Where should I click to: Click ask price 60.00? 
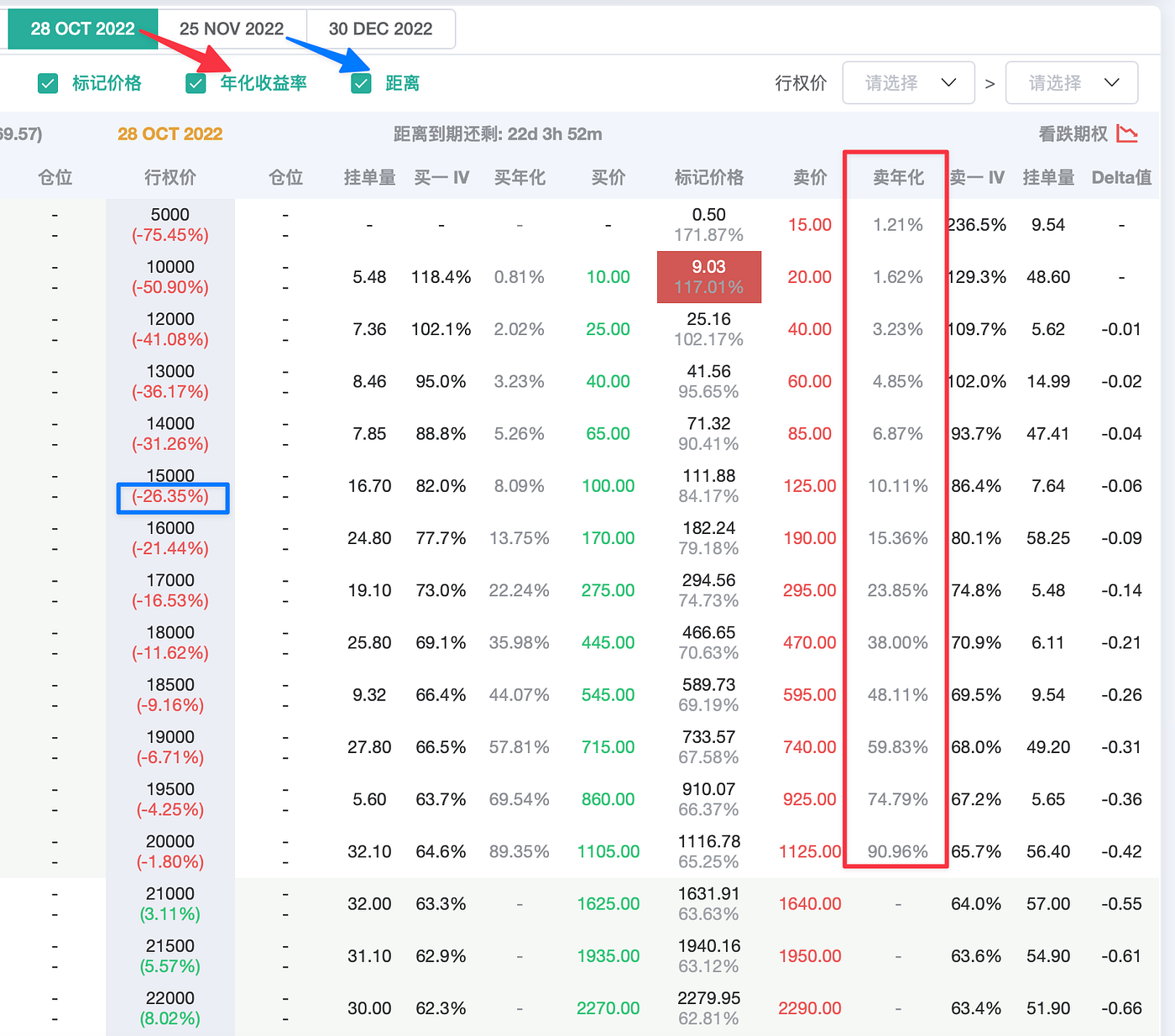coord(810,381)
